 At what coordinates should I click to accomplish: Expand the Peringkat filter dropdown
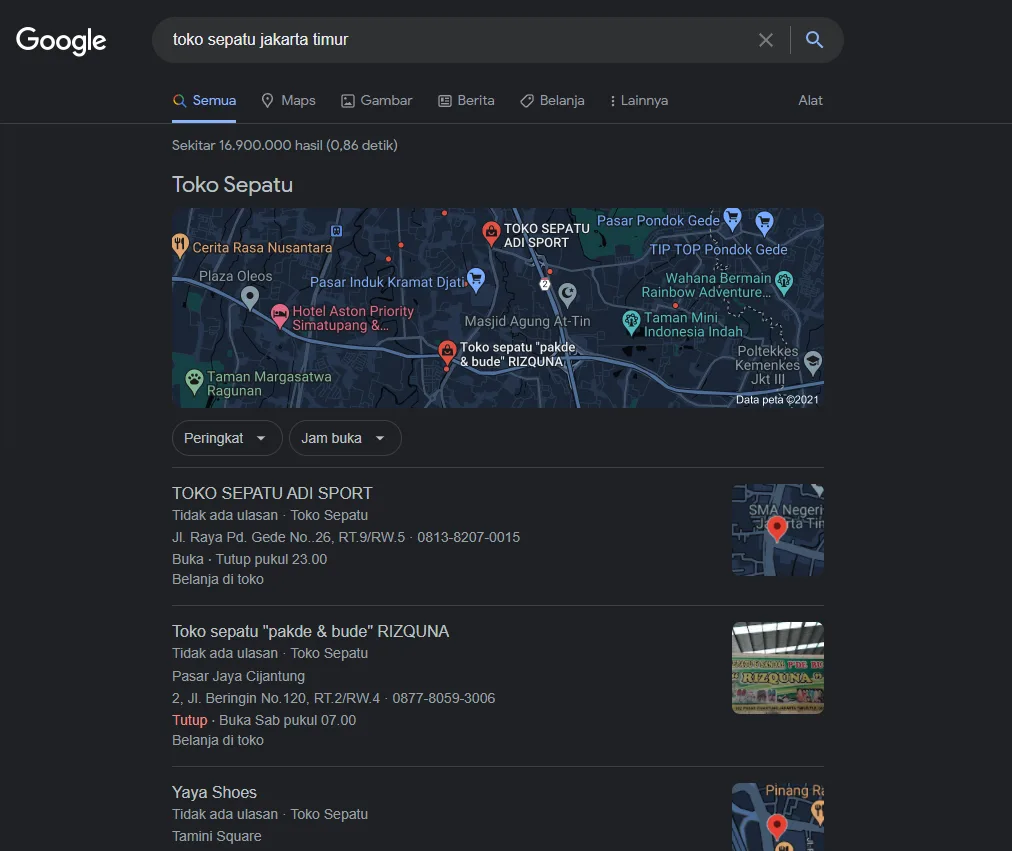(x=227, y=438)
